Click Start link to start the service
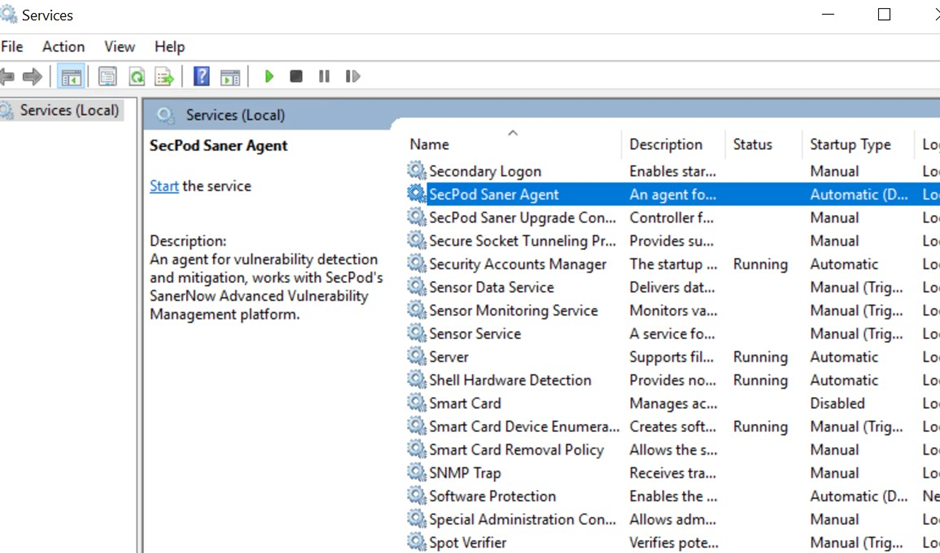Viewport: 940px width, 553px height. click(164, 186)
